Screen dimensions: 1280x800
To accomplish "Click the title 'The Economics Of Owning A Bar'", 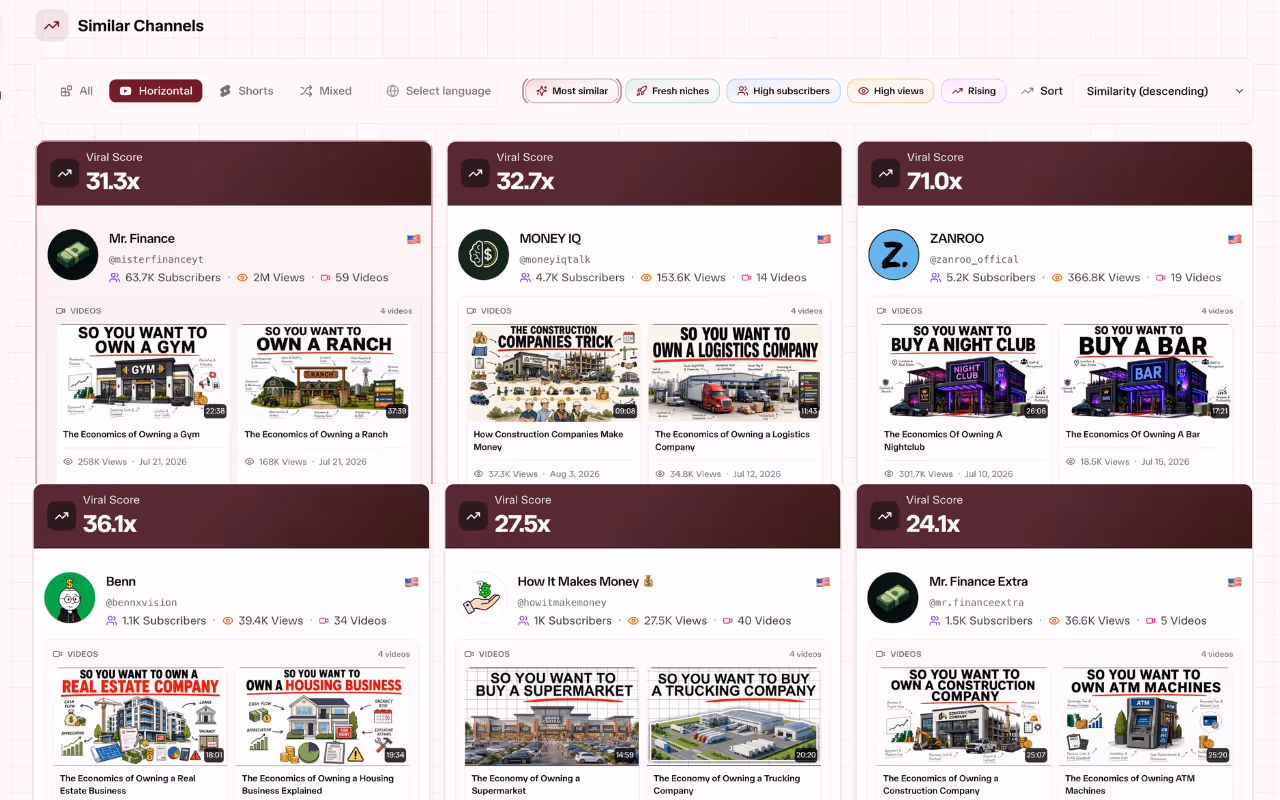I will click(x=1133, y=435).
